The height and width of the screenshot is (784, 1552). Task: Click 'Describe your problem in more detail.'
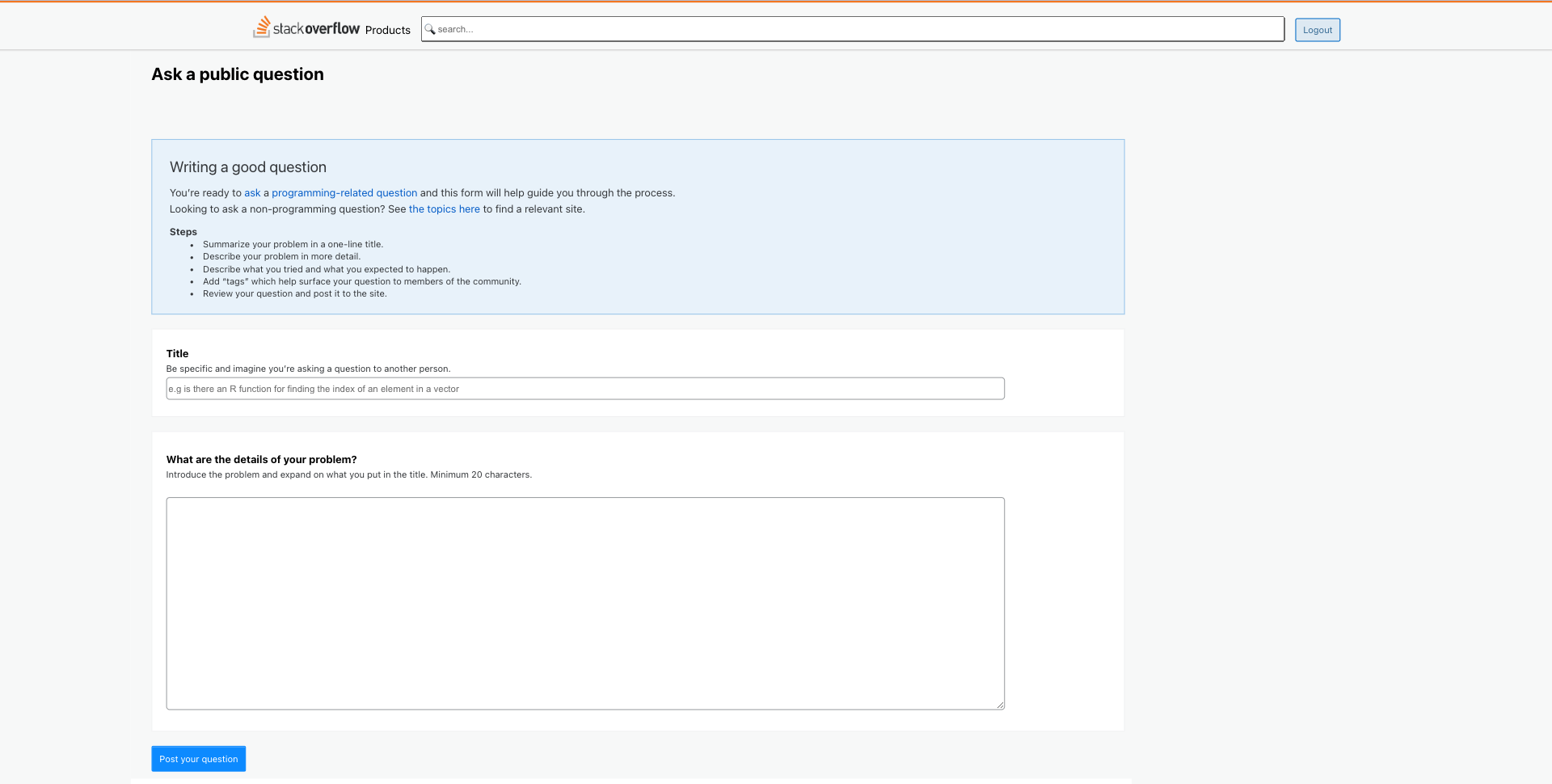click(x=281, y=257)
